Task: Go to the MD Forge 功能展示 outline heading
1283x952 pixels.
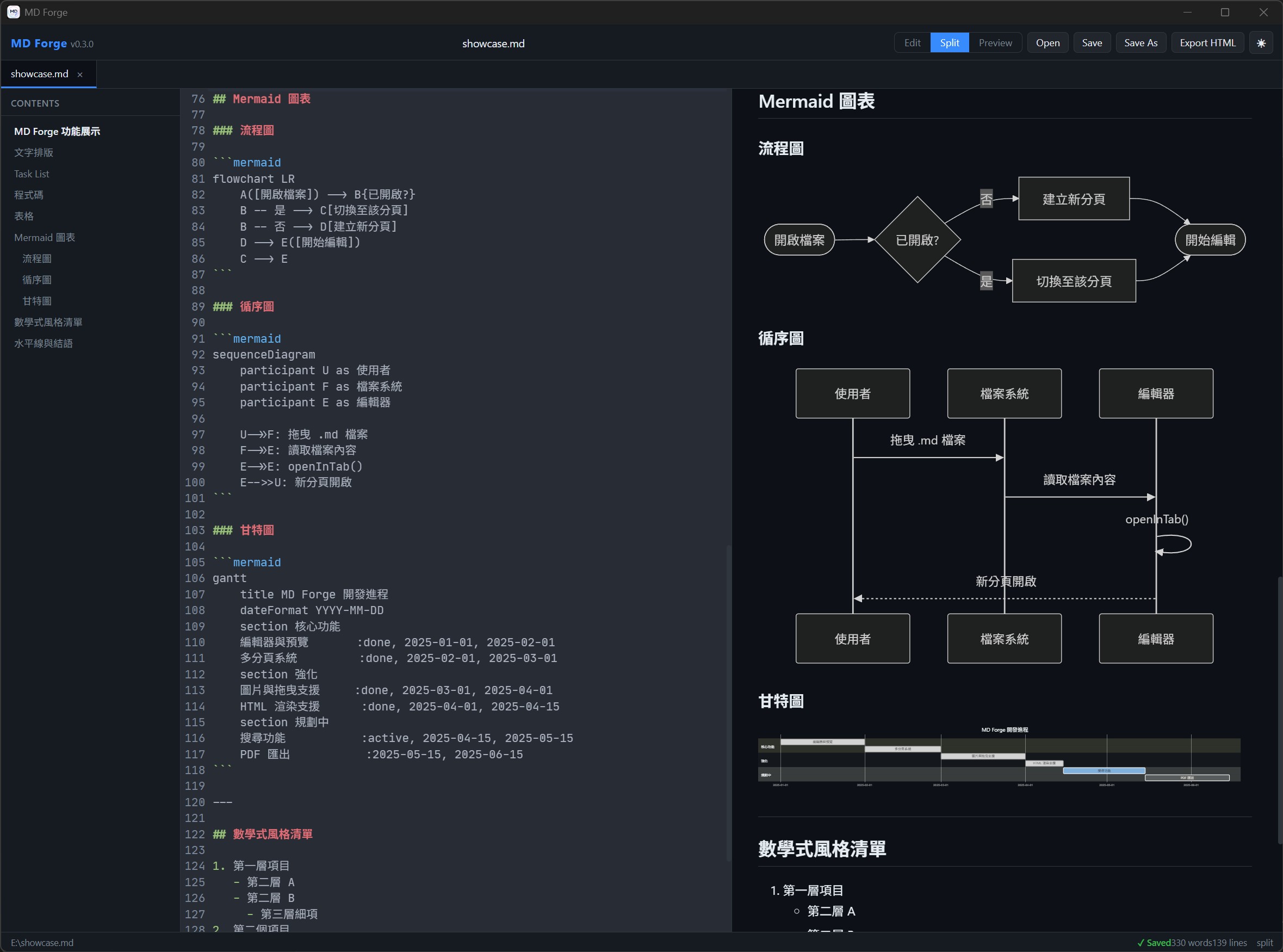Action: [57, 132]
